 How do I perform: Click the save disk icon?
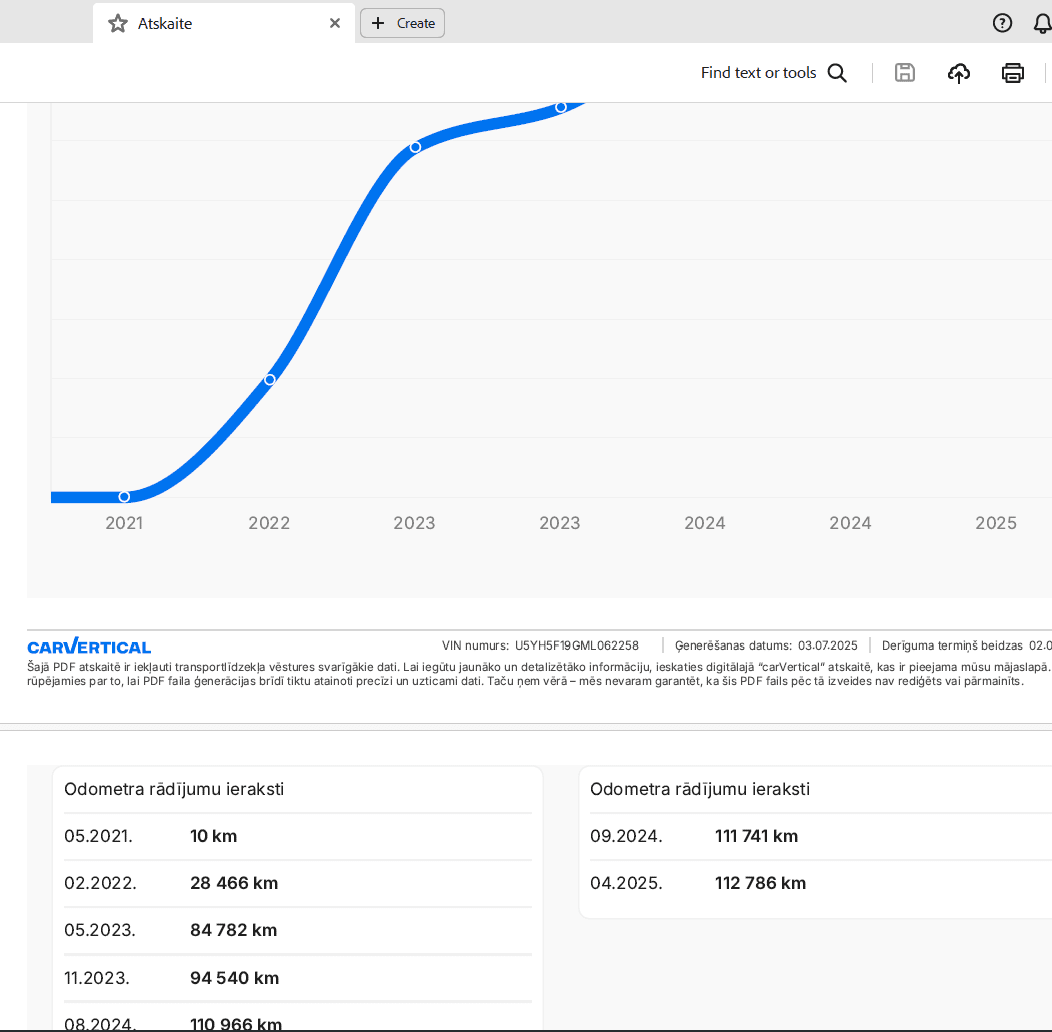[x=904, y=72]
